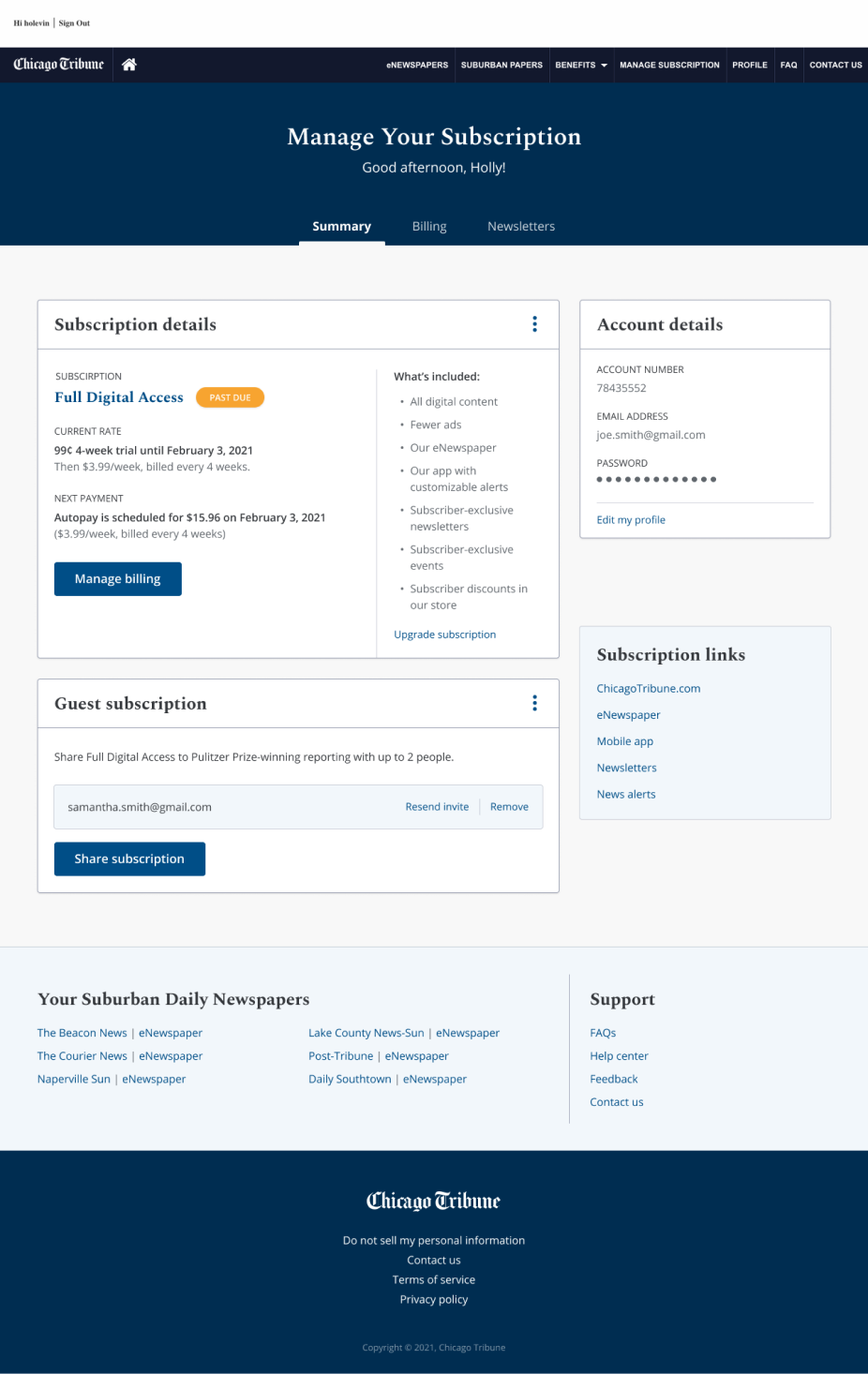Image resolution: width=868 pixels, height=1374 pixels.
Task: Click the footer Chicago Tribune logo
Action: click(x=433, y=1201)
